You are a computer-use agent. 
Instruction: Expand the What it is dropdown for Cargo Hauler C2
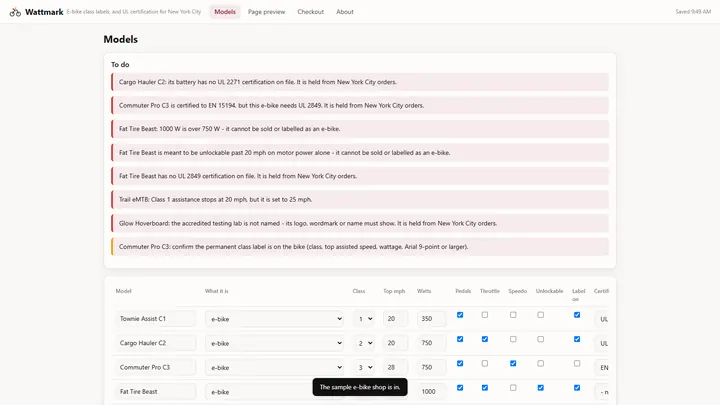pyautogui.click(x=274, y=343)
